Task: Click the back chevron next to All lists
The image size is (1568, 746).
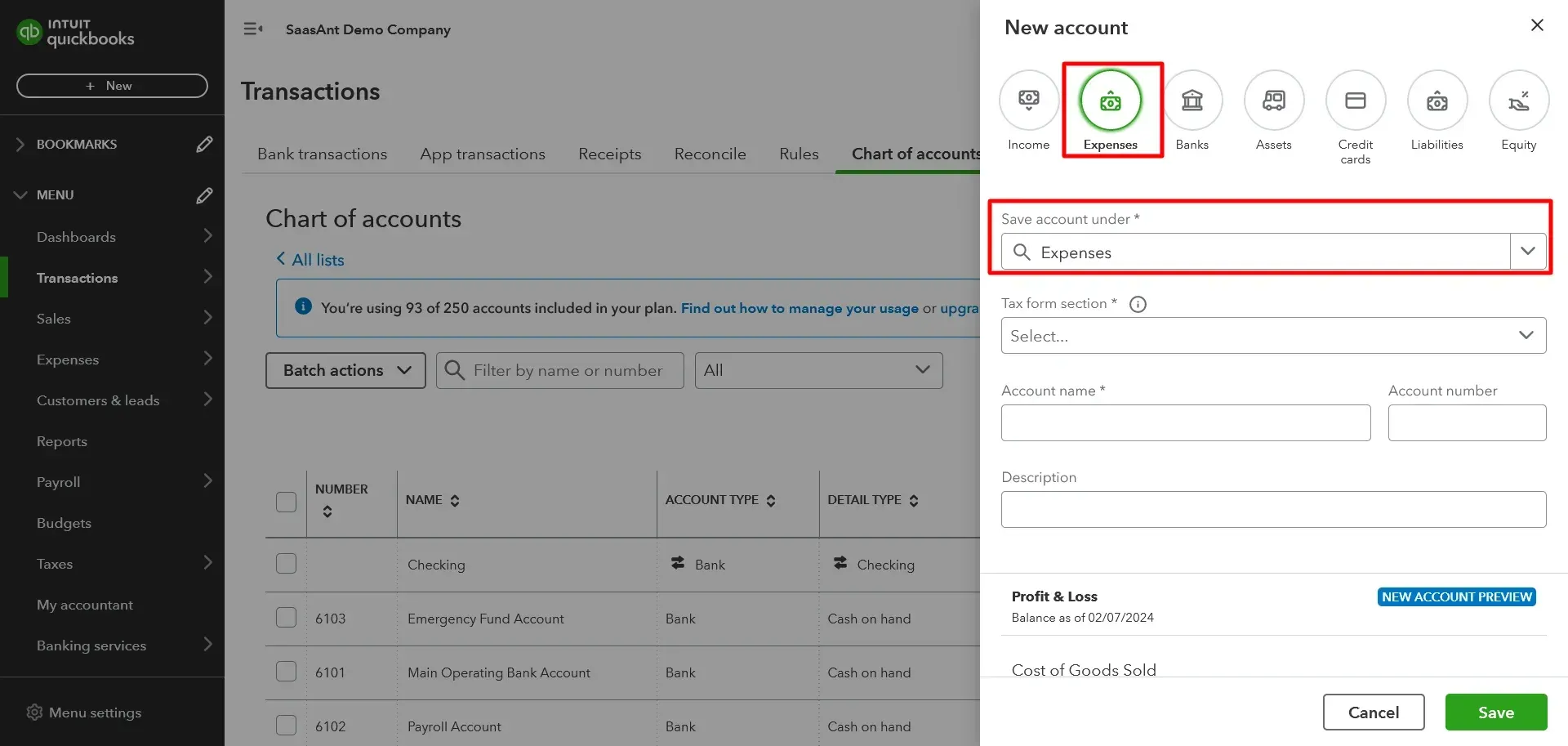Action: (281, 258)
